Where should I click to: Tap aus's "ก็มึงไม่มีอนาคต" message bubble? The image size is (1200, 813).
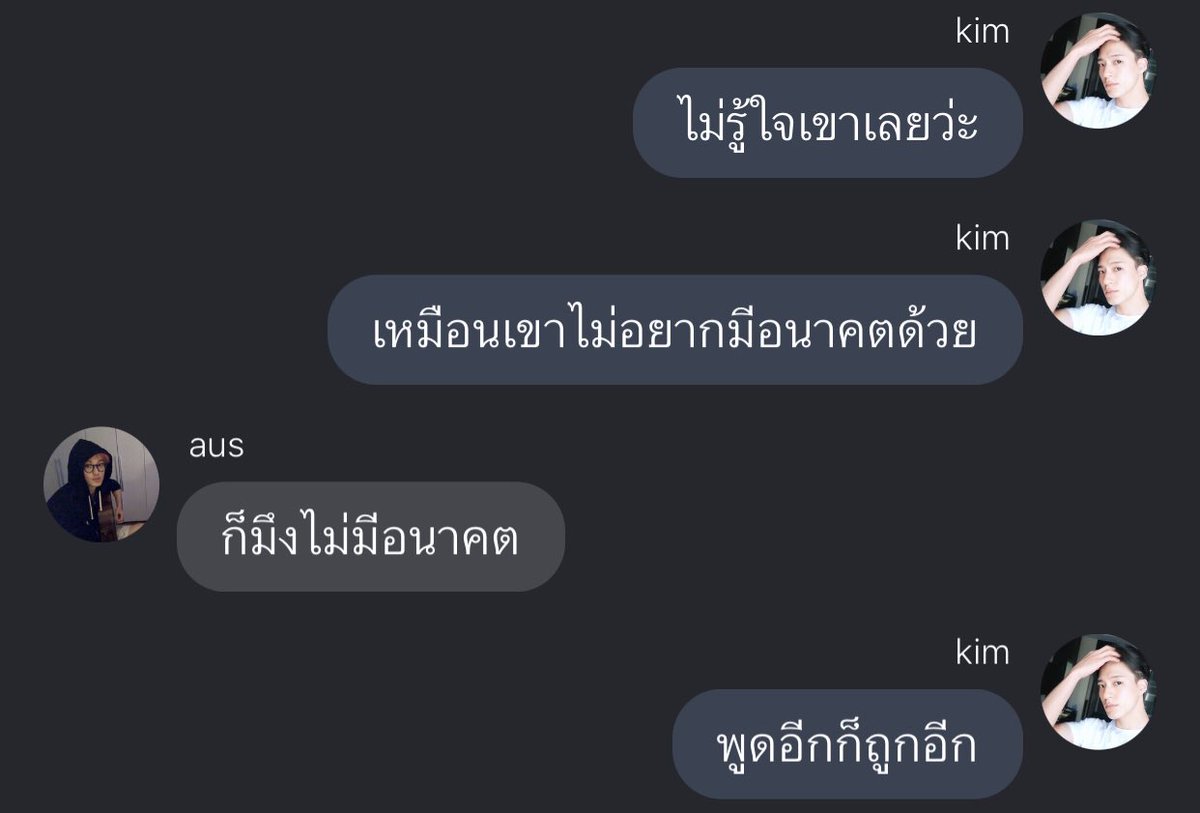(371, 537)
